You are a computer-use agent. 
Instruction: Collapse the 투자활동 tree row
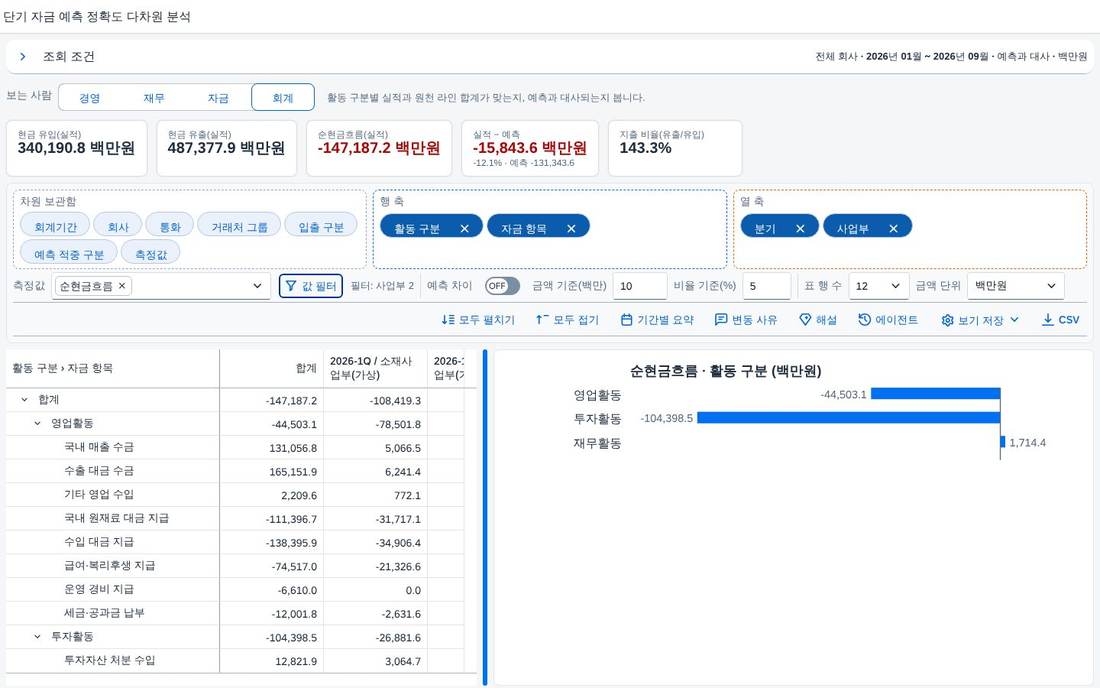click(x=37, y=637)
